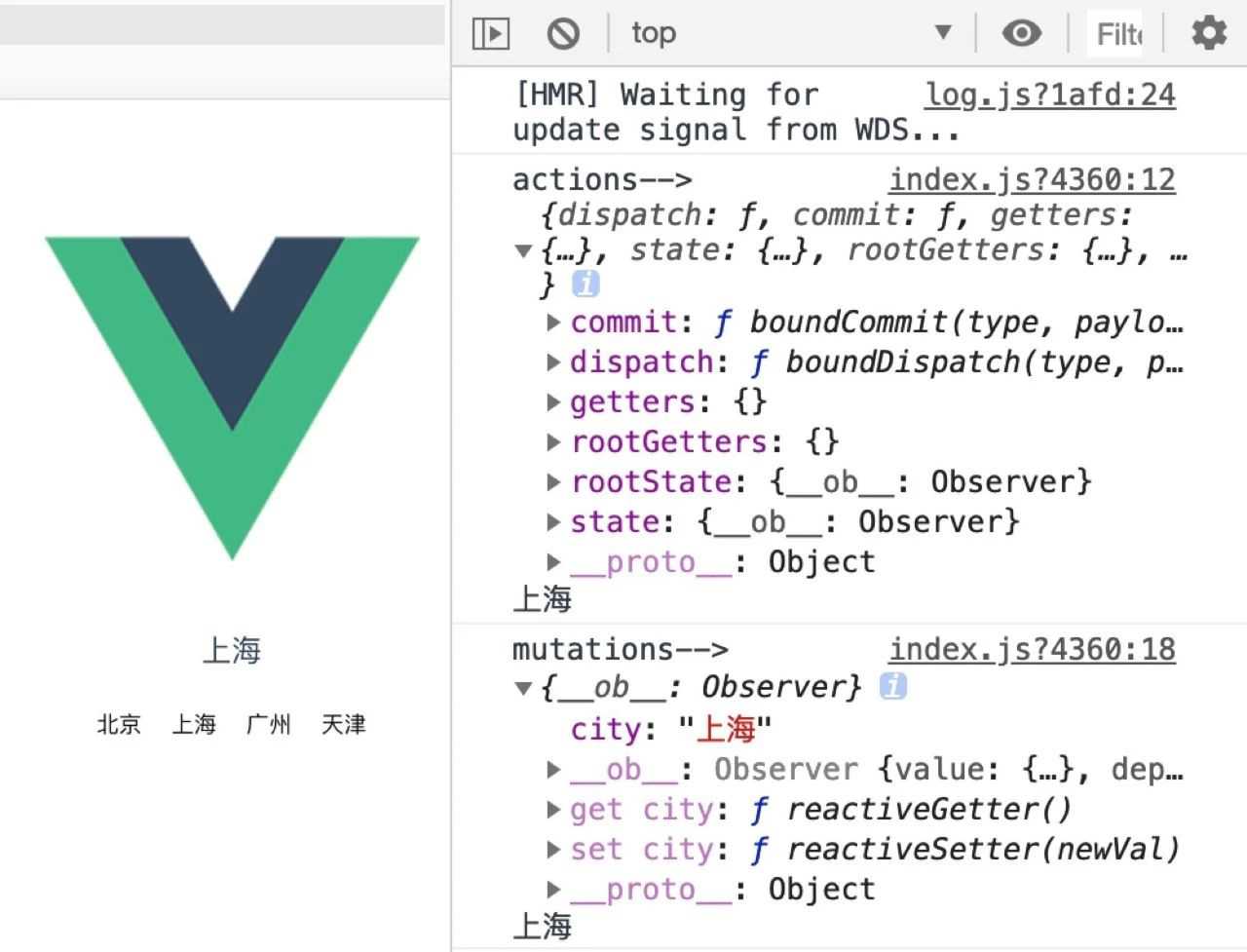This screenshot has width=1247, height=952.
Task: Select the city "上海" property row
Action: 671,730
